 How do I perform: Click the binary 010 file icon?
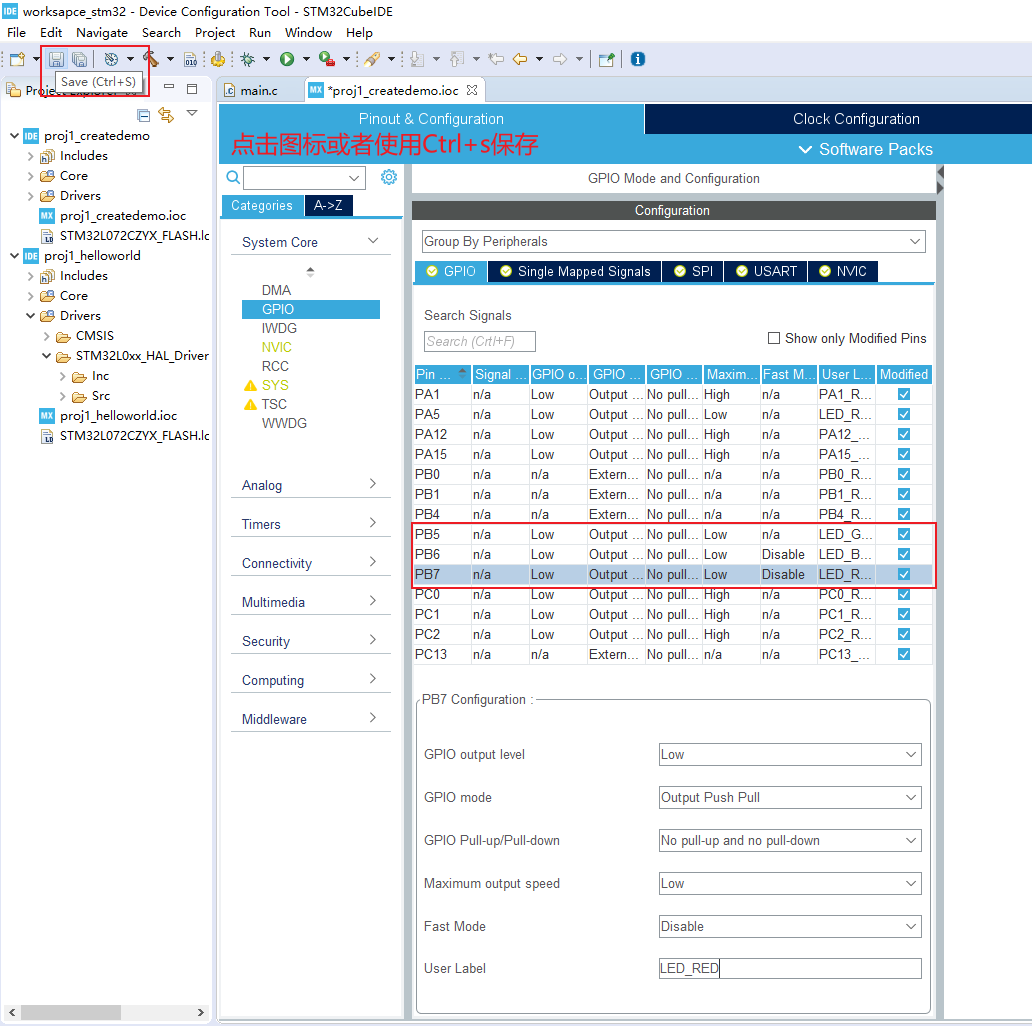coord(190,59)
